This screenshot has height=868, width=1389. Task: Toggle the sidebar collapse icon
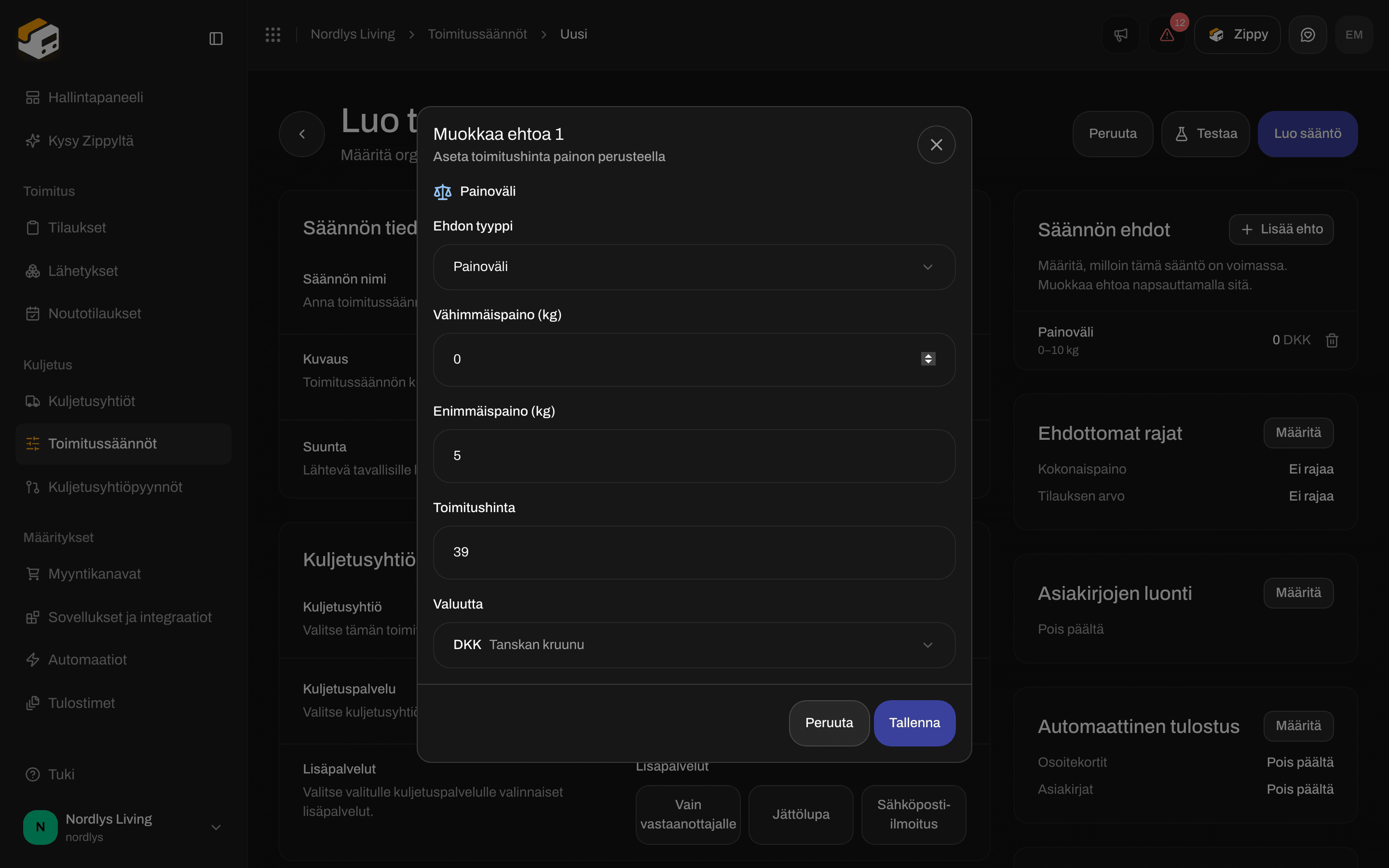(216, 39)
